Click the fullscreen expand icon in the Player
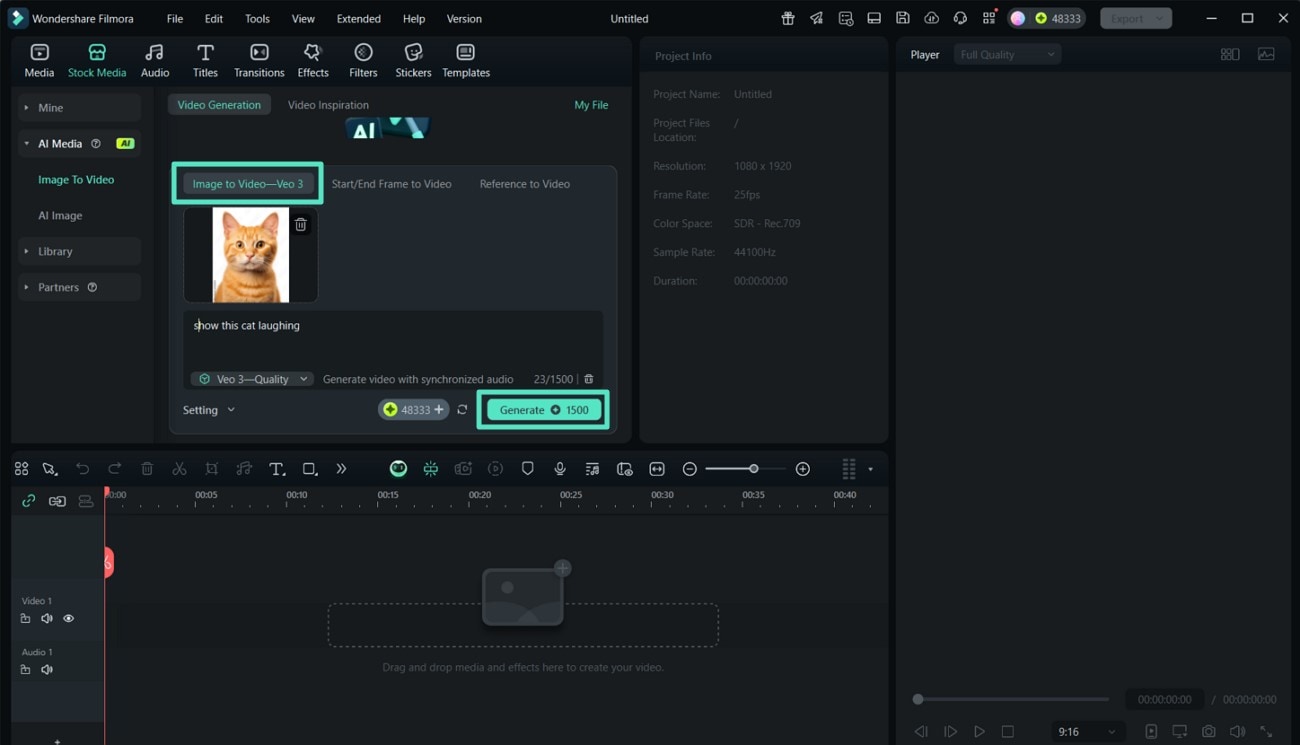Viewport: 1300px width, 745px height. tap(1266, 732)
